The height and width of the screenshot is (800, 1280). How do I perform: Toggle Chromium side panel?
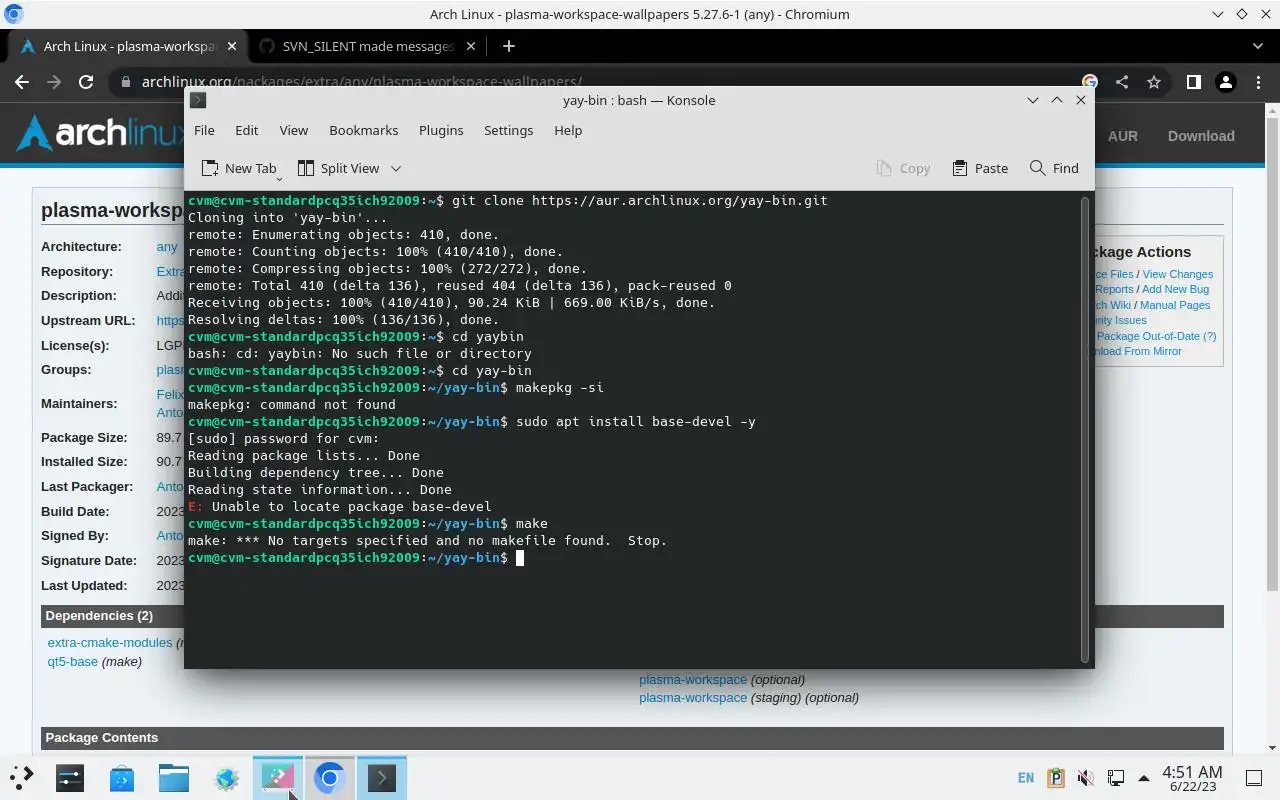click(x=1193, y=82)
